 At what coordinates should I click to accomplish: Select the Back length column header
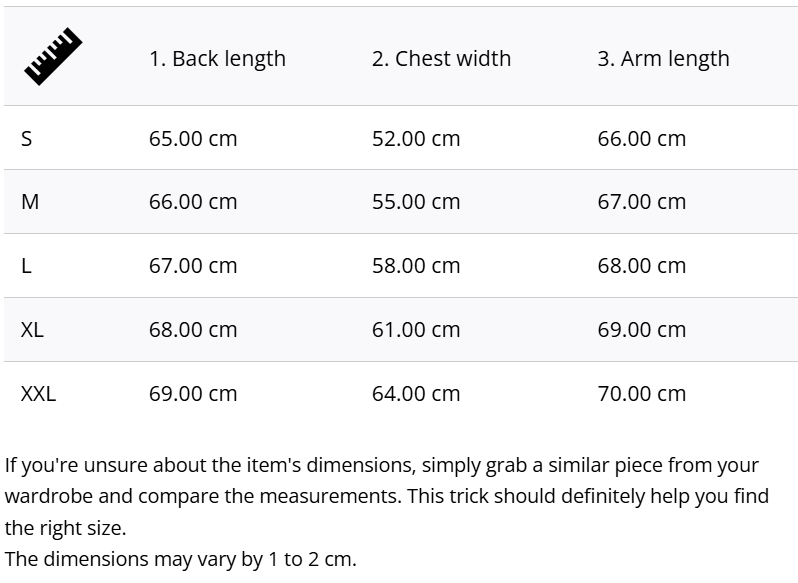point(217,59)
